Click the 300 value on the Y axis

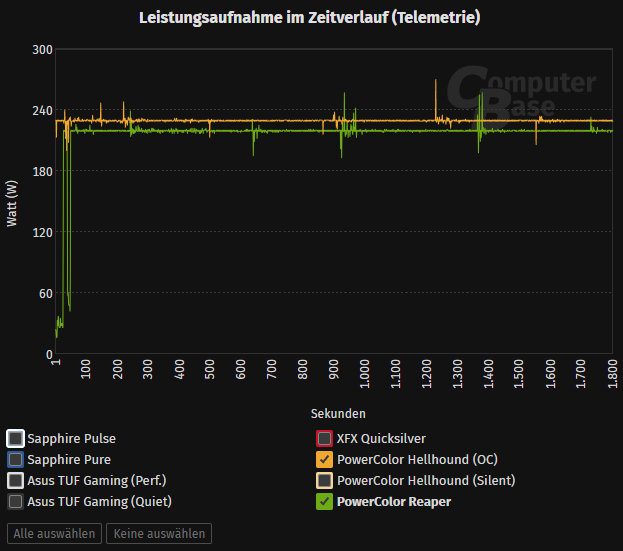pyautogui.click(x=42, y=50)
